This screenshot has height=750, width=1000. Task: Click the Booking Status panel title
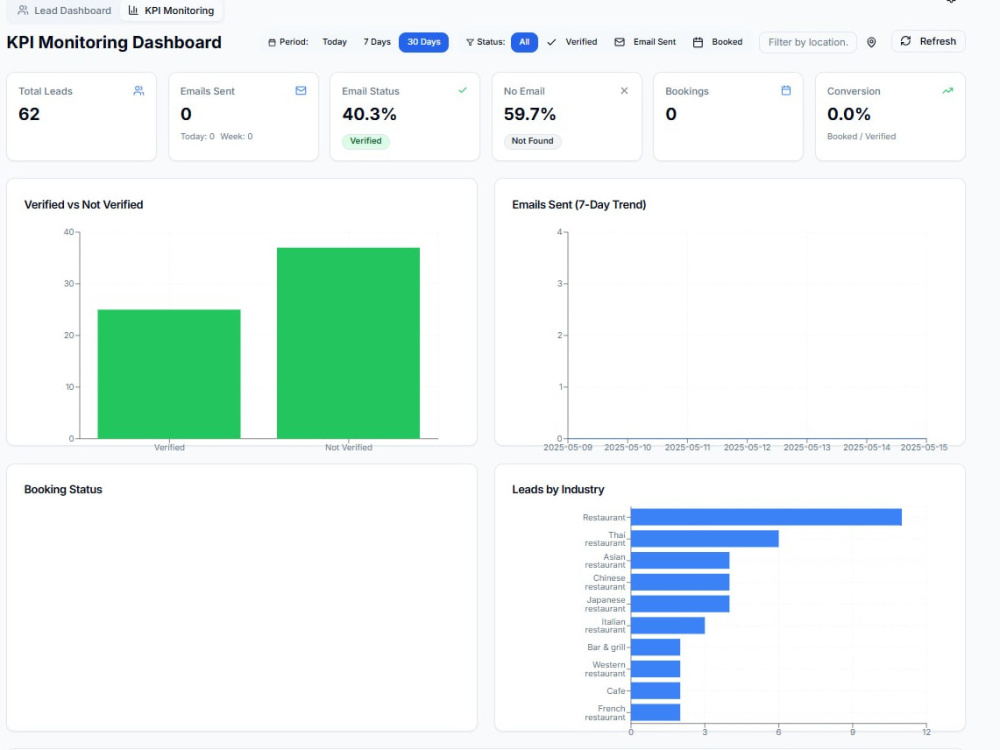63,490
